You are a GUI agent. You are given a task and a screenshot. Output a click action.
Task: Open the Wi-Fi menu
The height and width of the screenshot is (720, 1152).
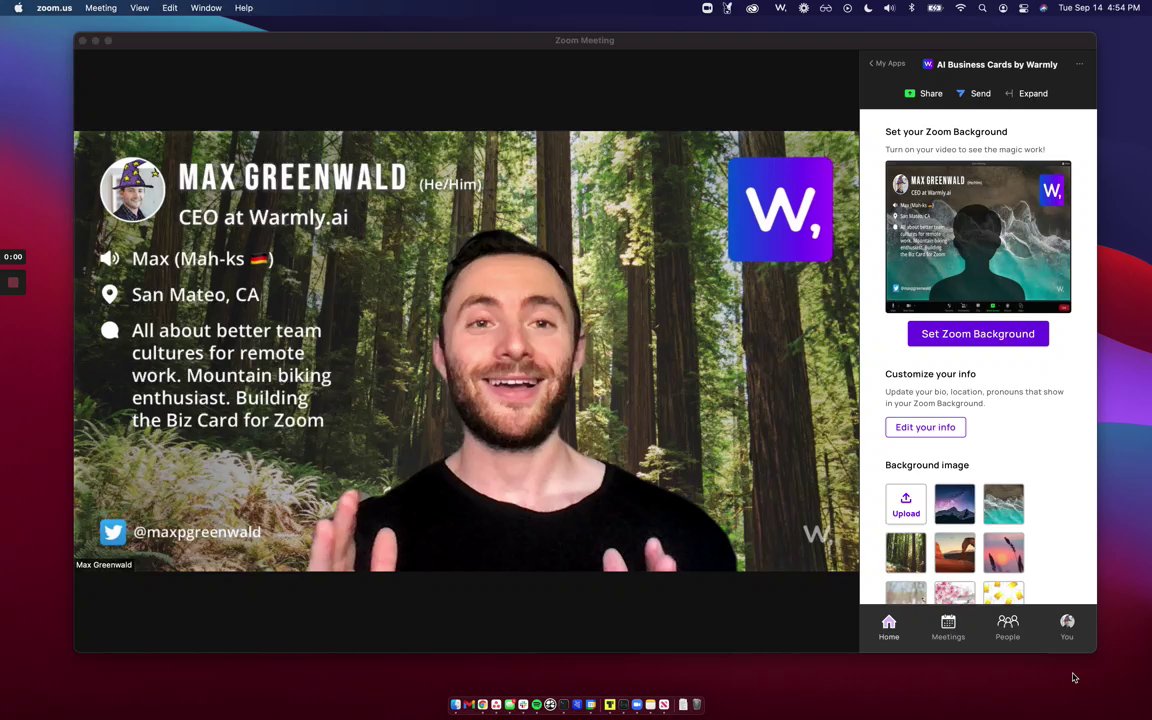[960, 8]
